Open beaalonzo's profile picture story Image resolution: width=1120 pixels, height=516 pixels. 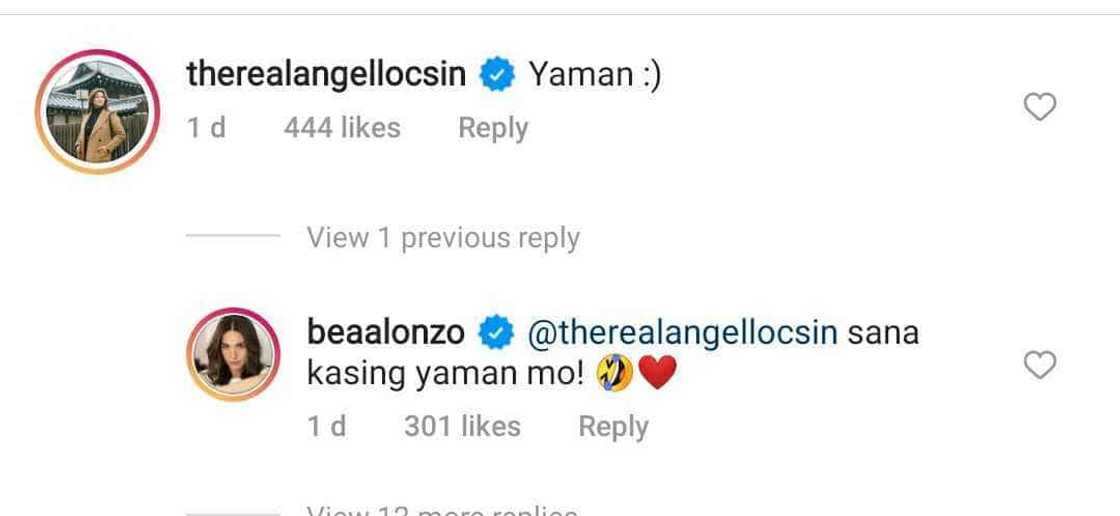point(233,354)
